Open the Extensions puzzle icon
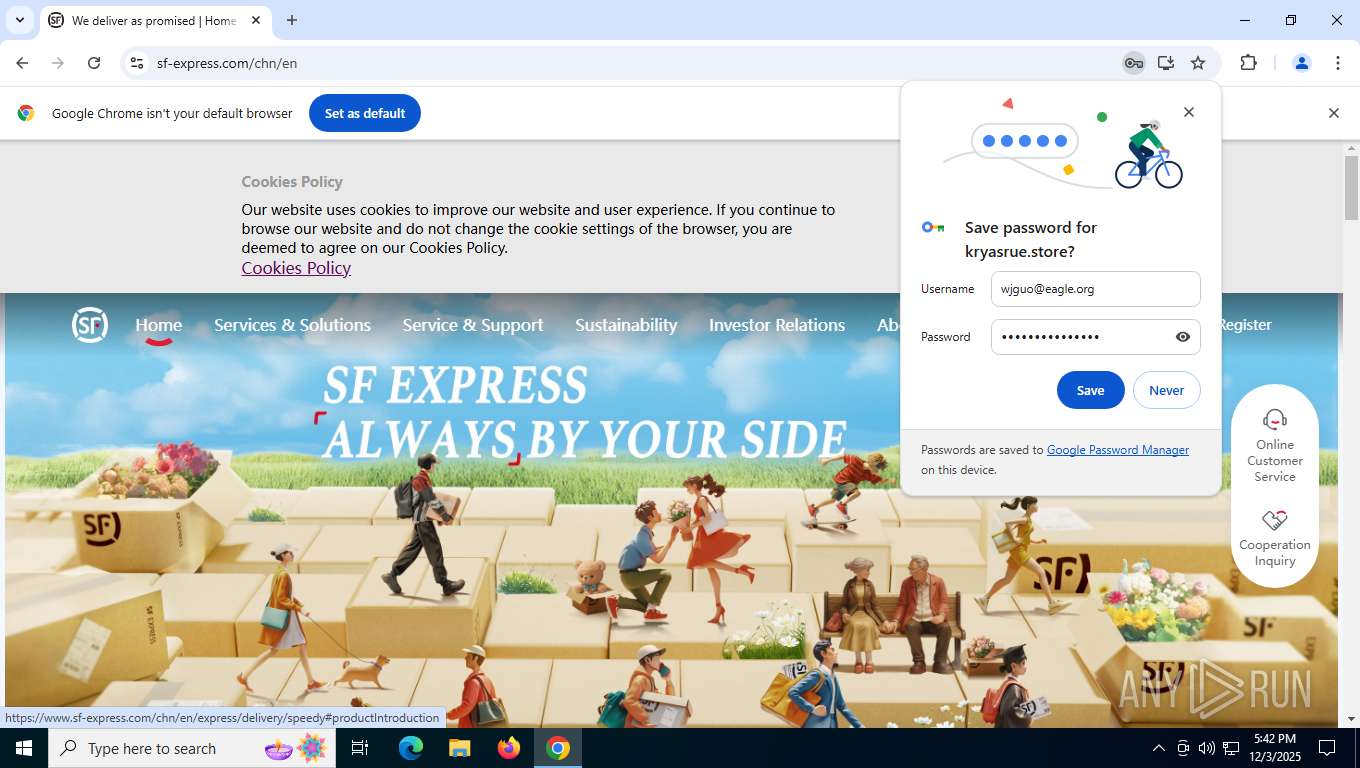The image size is (1360, 768). click(1248, 63)
